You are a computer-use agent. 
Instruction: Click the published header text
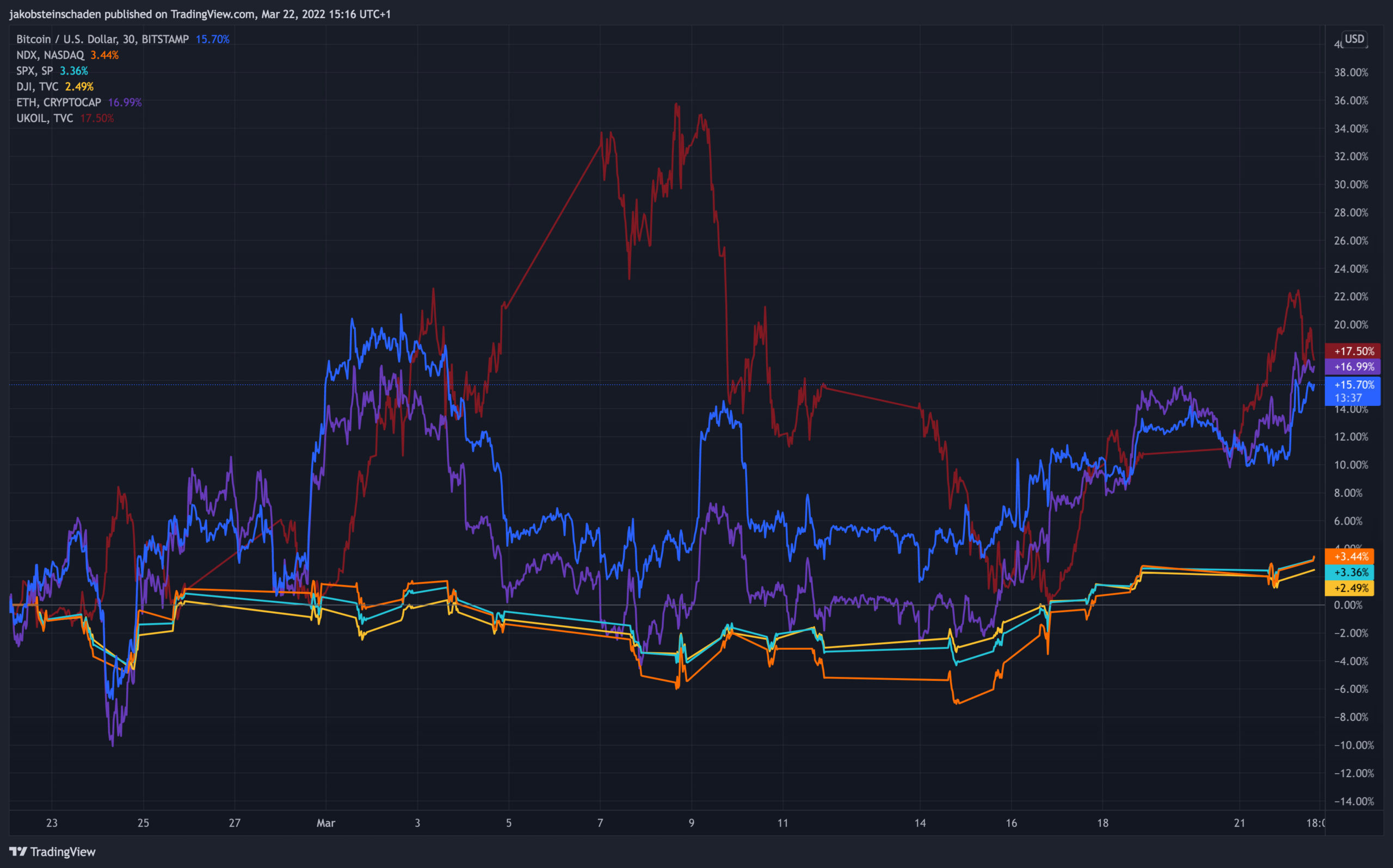tap(200, 14)
